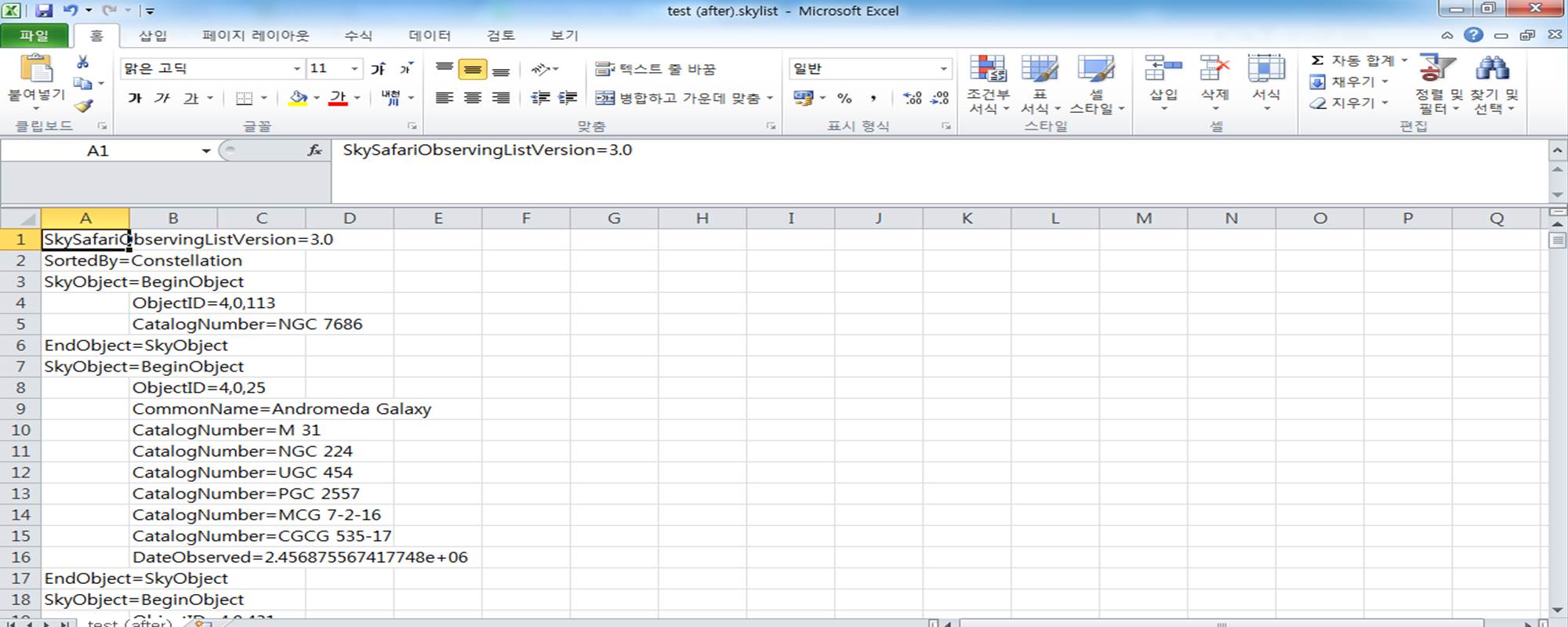1568x627 pixels.
Task: Increase font size button
Action: (379, 69)
